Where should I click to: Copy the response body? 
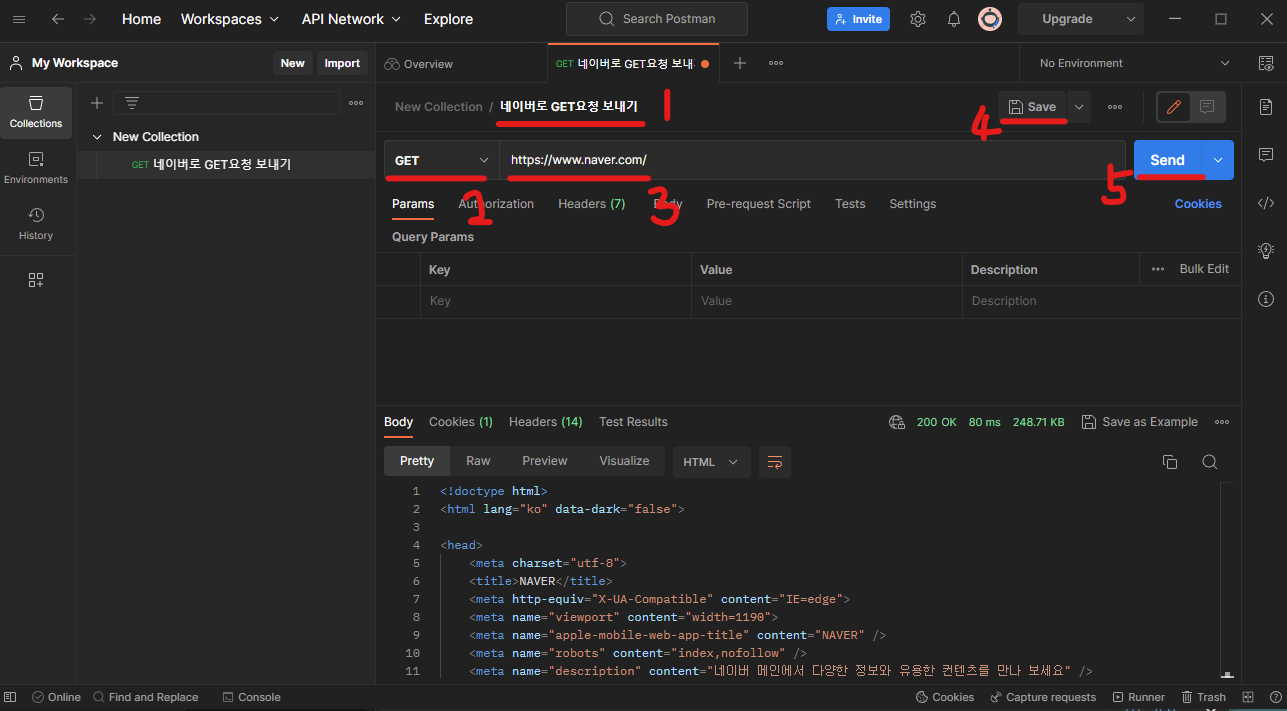[1170, 462]
